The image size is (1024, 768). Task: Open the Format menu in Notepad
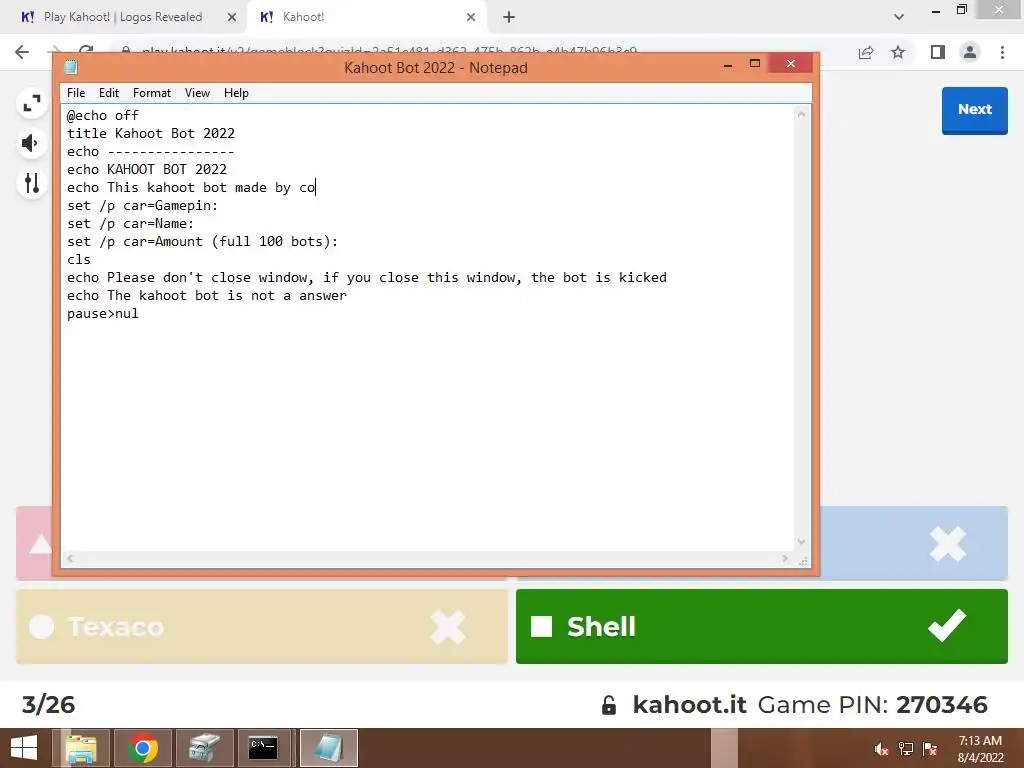tap(152, 93)
